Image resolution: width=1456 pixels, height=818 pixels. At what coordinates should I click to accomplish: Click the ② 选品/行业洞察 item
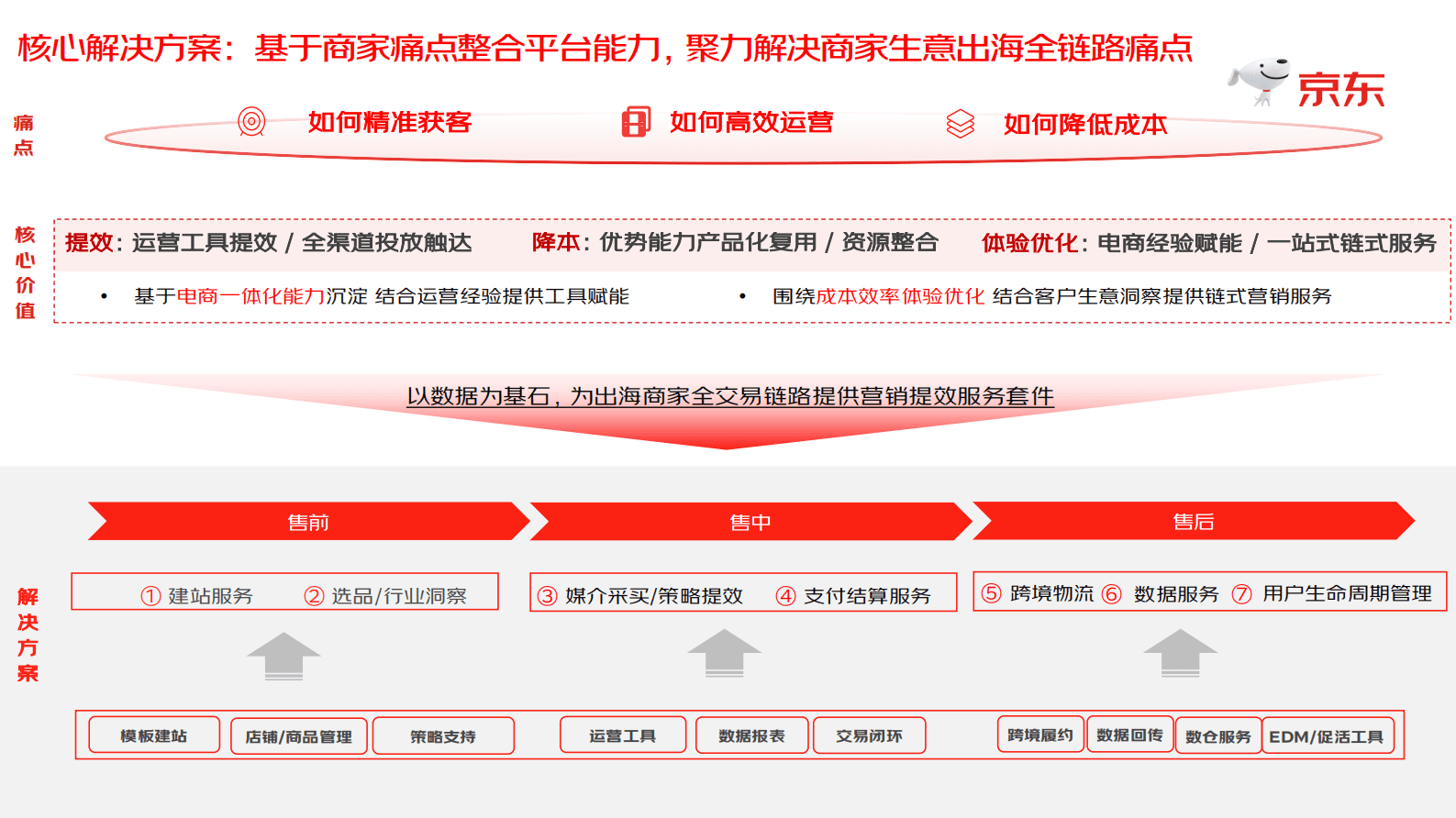click(385, 595)
